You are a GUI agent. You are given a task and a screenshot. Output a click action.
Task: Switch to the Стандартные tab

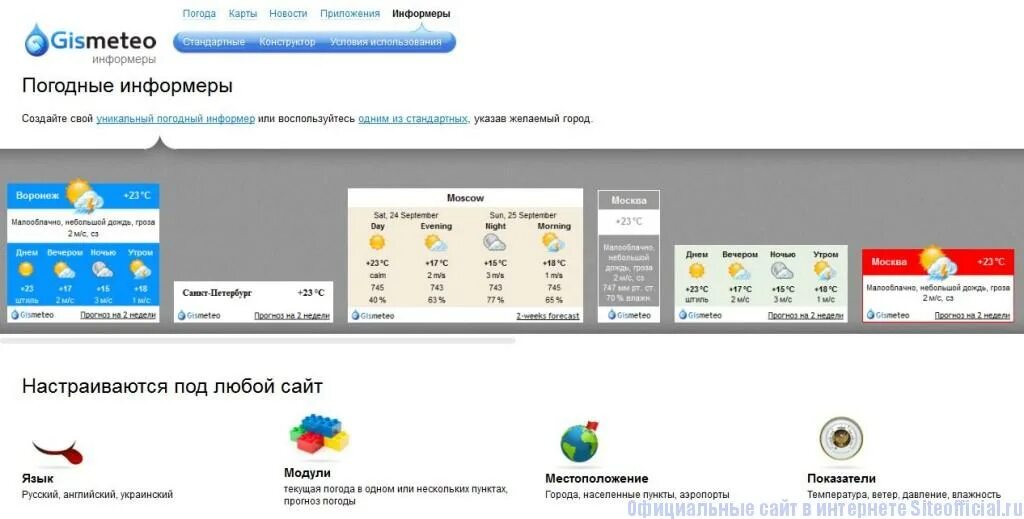tap(214, 42)
